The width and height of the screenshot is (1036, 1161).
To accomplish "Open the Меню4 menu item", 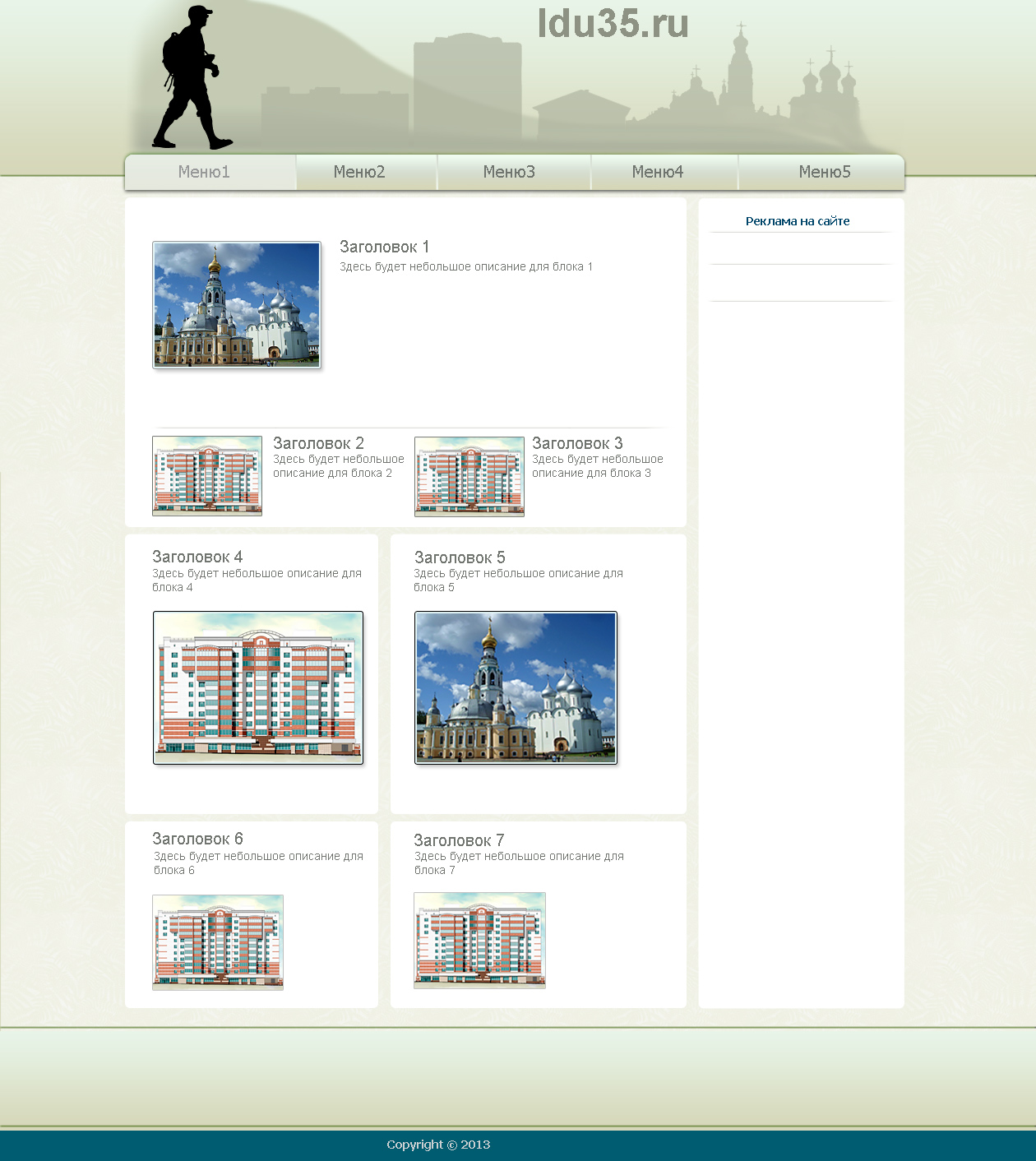I will (664, 172).
